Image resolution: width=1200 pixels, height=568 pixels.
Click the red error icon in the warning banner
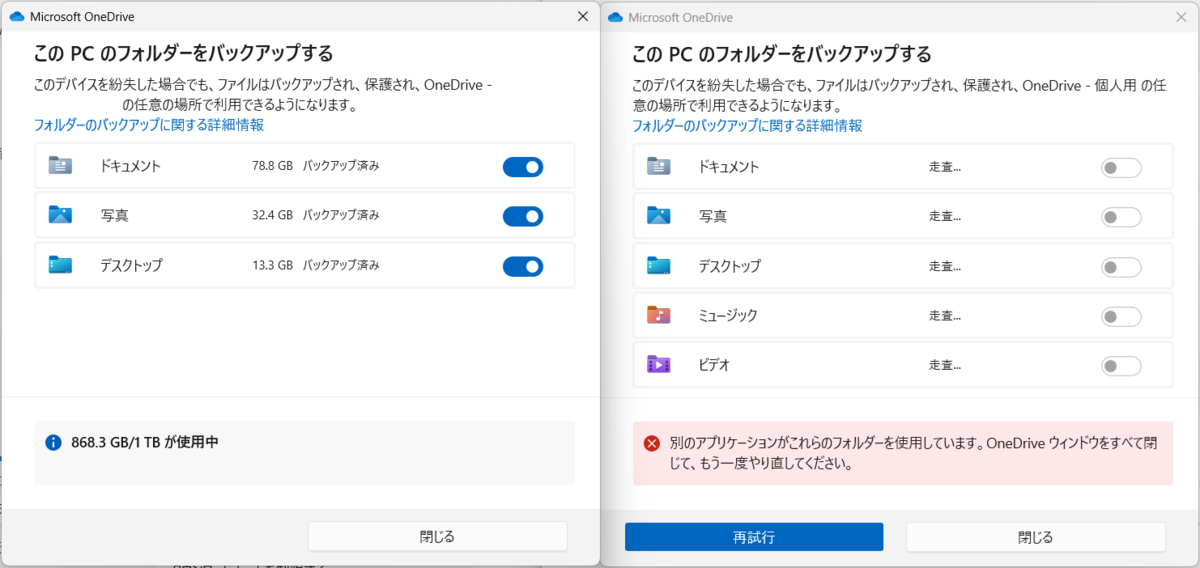pyautogui.click(x=652, y=443)
